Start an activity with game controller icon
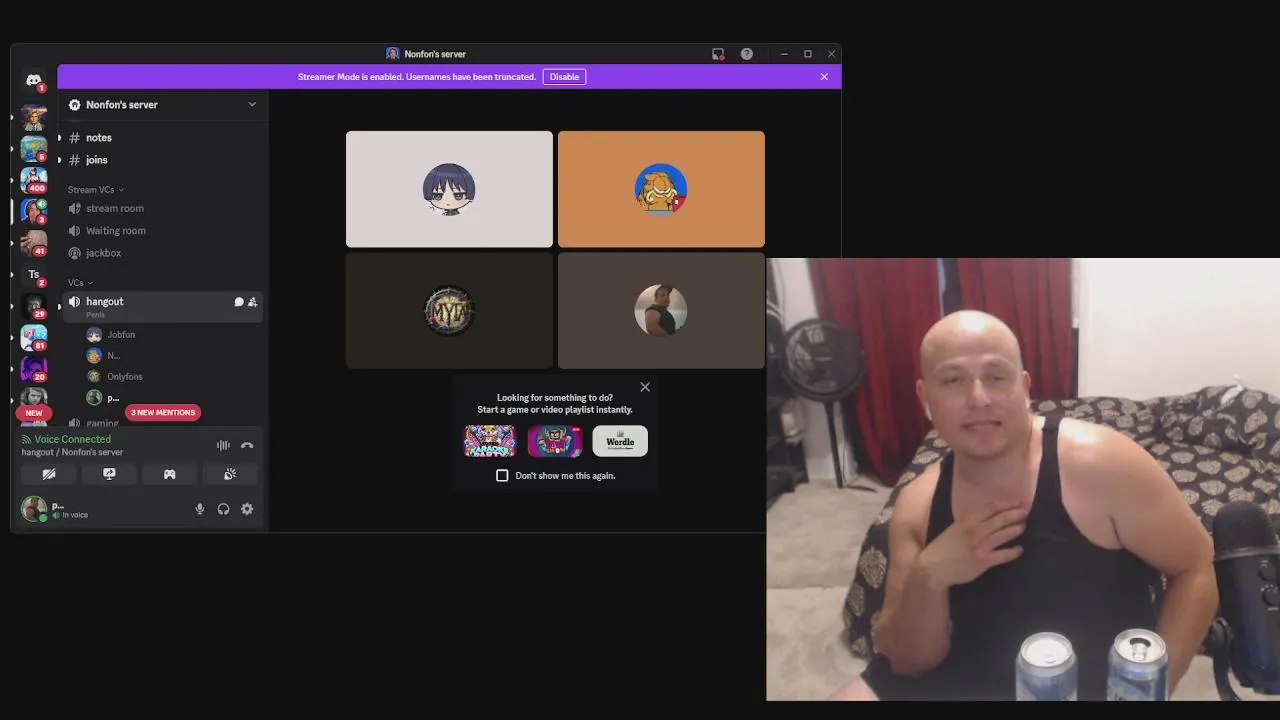 (170, 474)
